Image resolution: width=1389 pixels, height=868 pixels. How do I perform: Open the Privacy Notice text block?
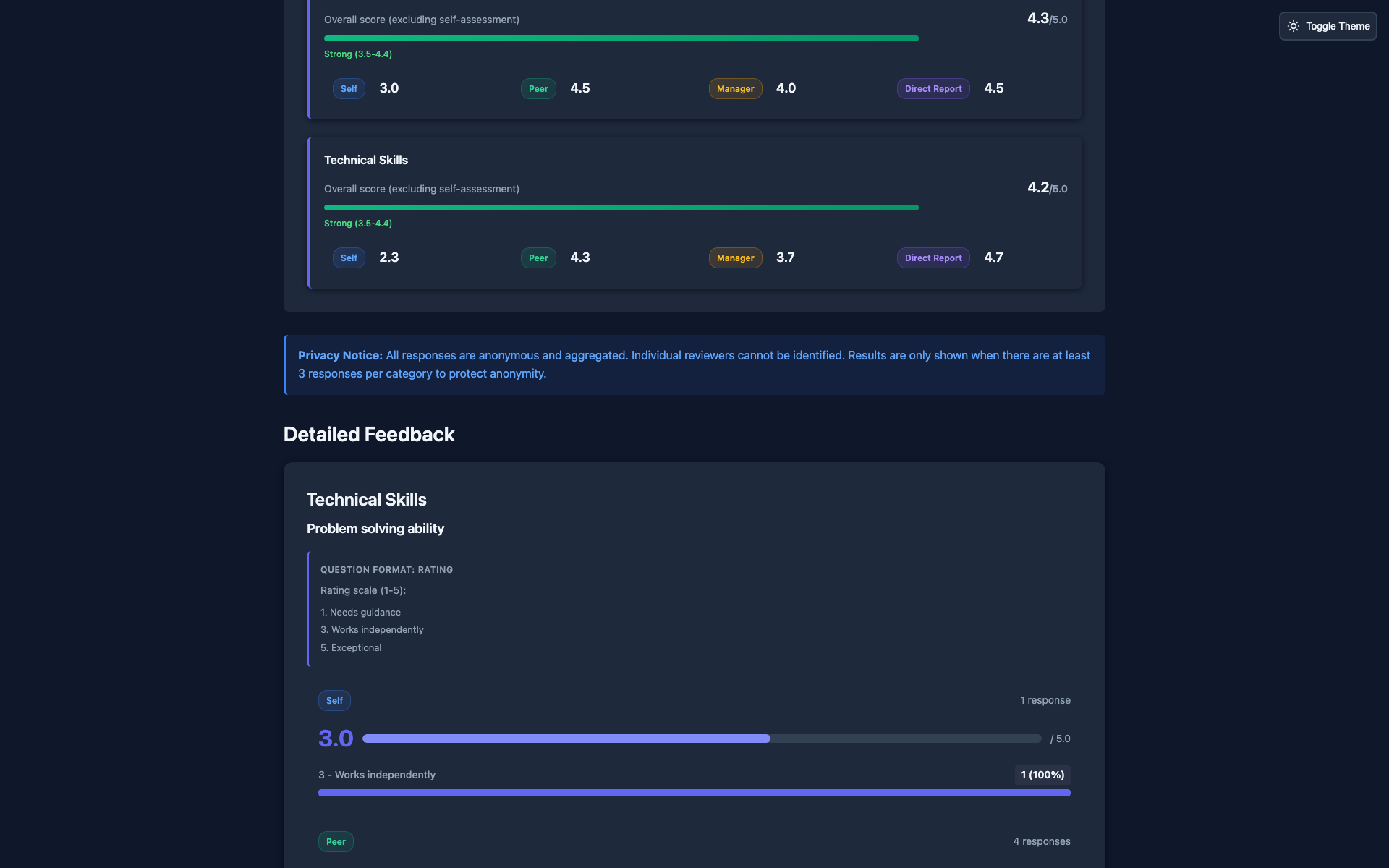[x=694, y=365]
